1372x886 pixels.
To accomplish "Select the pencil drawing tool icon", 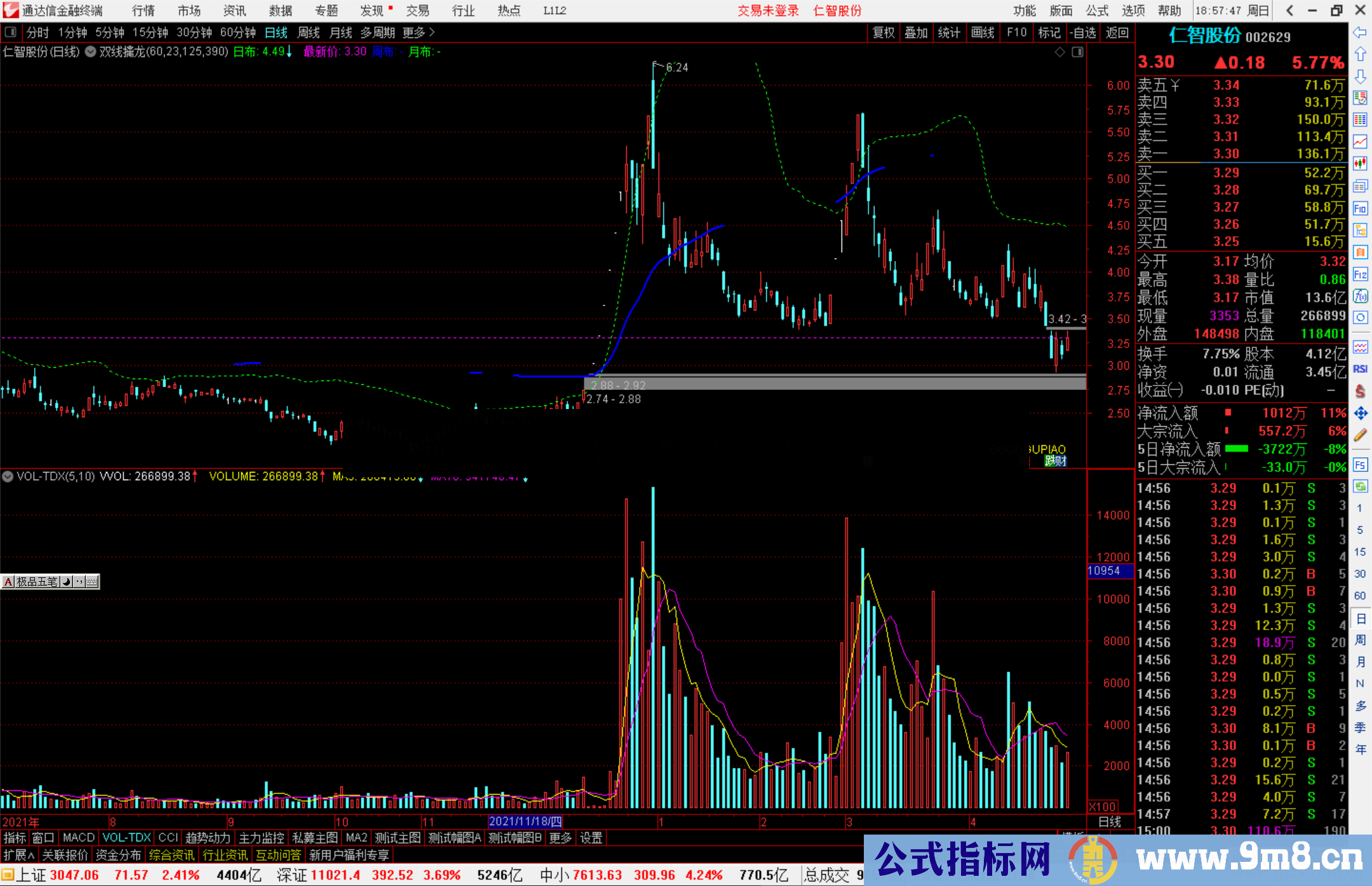I will (1360, 436).
